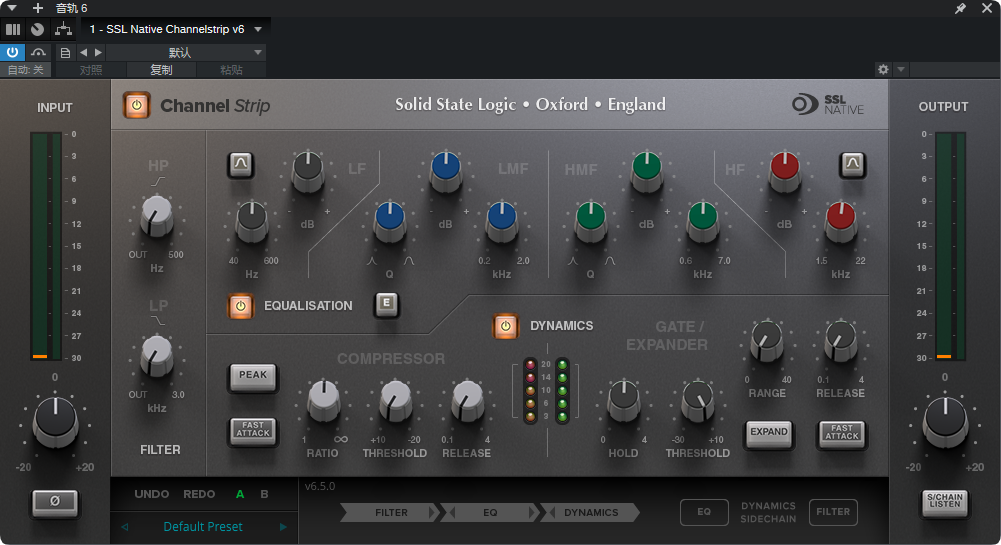Click the 对照 compare item
Image resolution: width=1001 pixels, height=545 pixels.
click(91, 70)
